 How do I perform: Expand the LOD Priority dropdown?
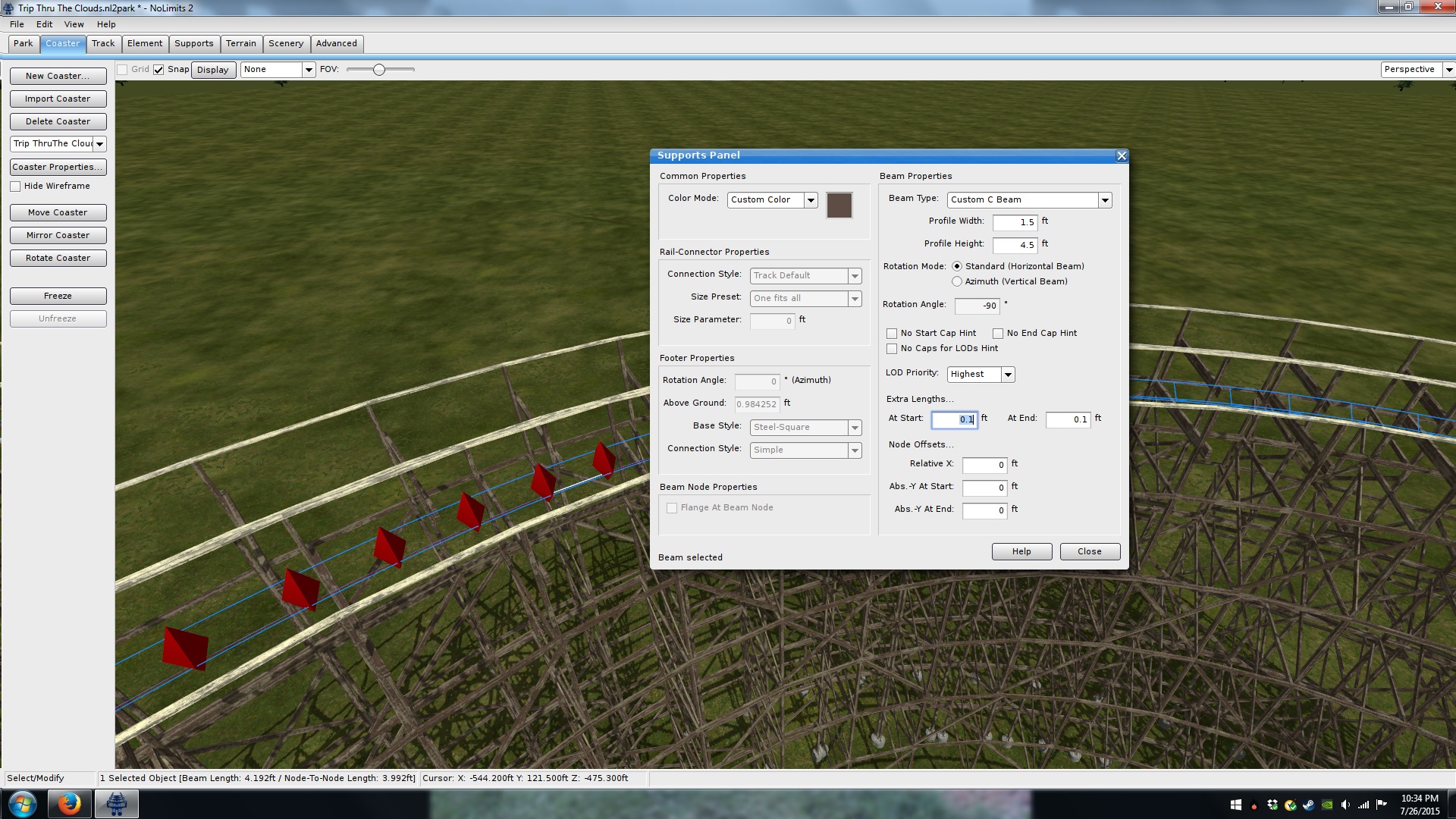pos(1008,375)
